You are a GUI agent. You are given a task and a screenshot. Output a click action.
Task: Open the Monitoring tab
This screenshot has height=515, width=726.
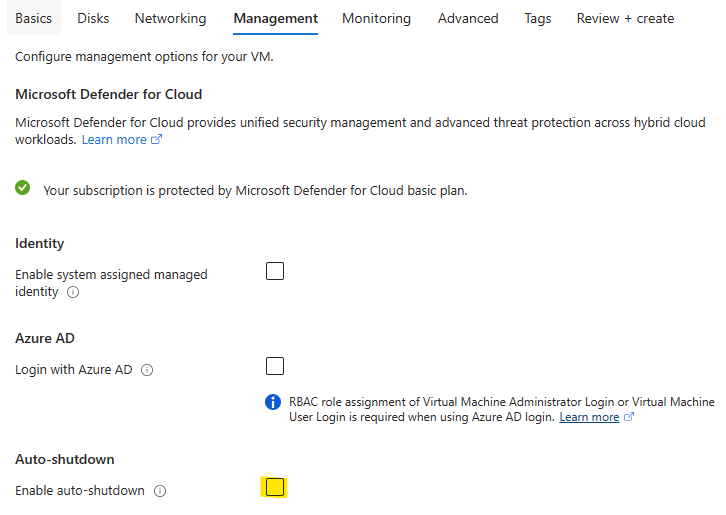click(376, 19)
